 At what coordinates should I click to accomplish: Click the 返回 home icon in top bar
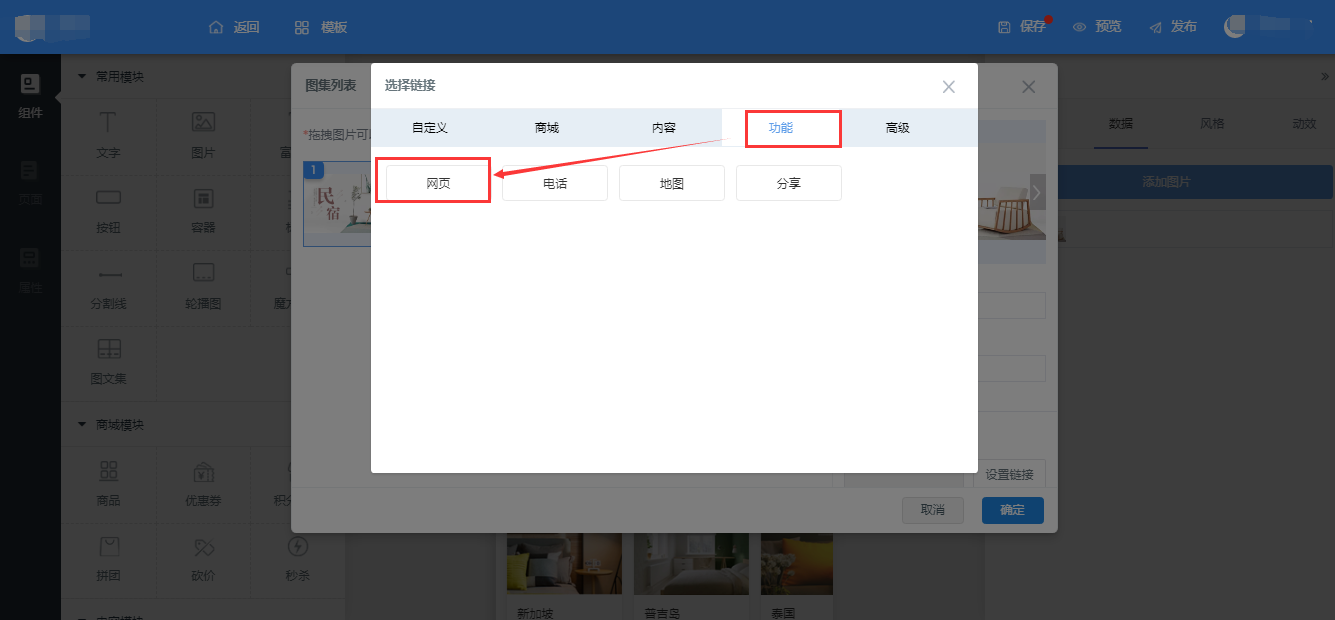click(x=216, y=27)
